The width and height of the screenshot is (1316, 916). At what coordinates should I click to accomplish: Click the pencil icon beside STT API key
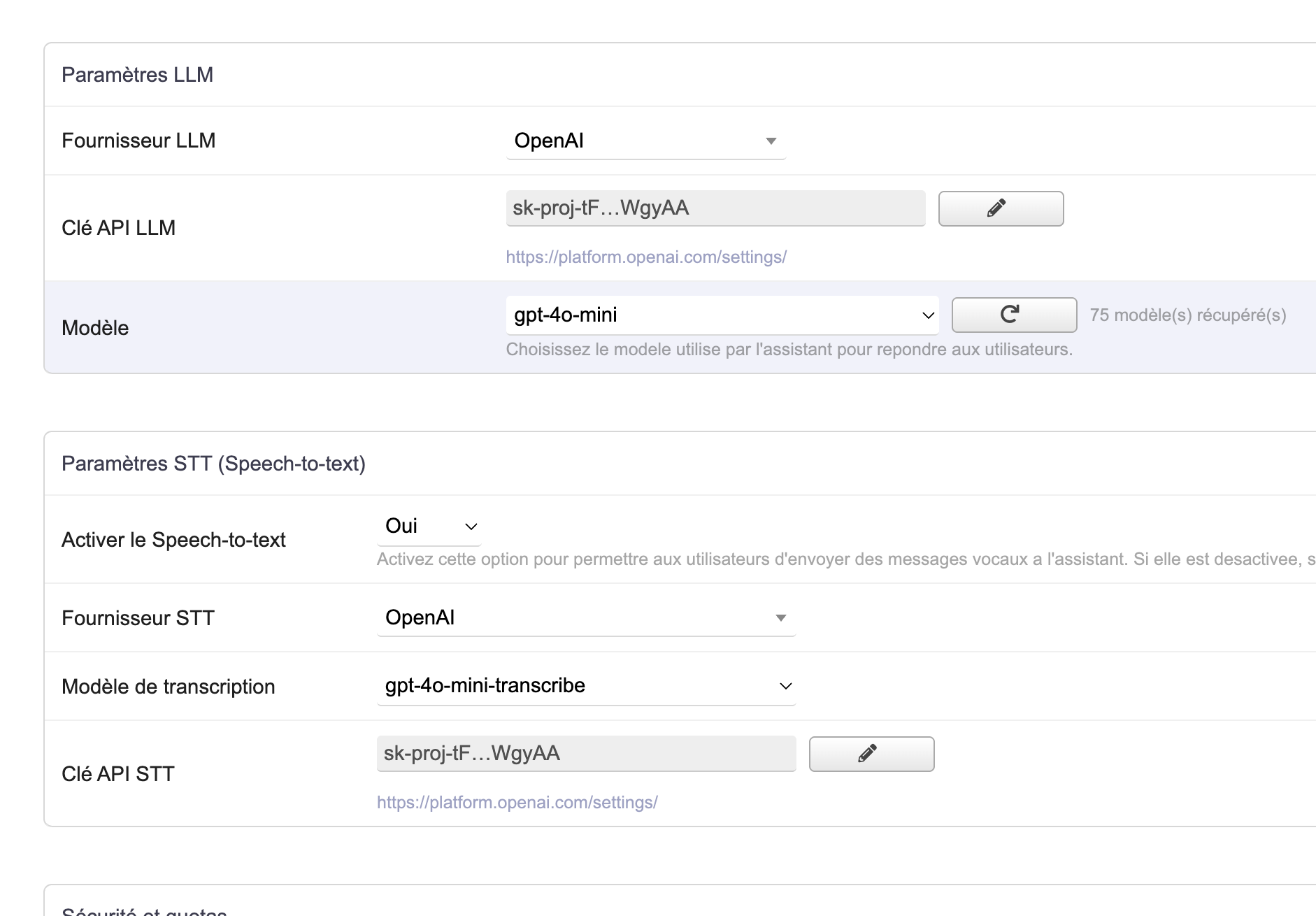point(871,754)
